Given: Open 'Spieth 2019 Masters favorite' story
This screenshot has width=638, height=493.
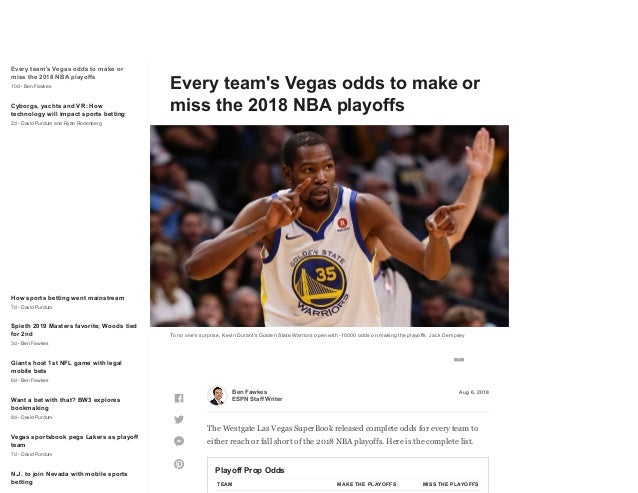Looking at the screenshot, I should [74, 330].
